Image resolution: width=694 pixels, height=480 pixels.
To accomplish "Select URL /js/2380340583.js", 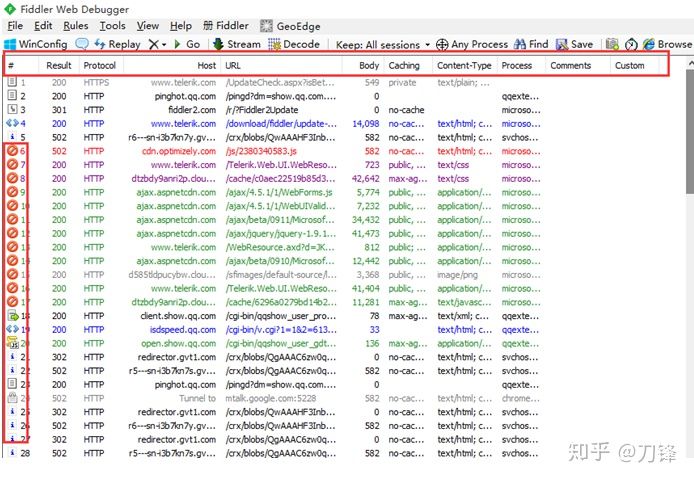I will pyautogui.click(x=261, y=151).
